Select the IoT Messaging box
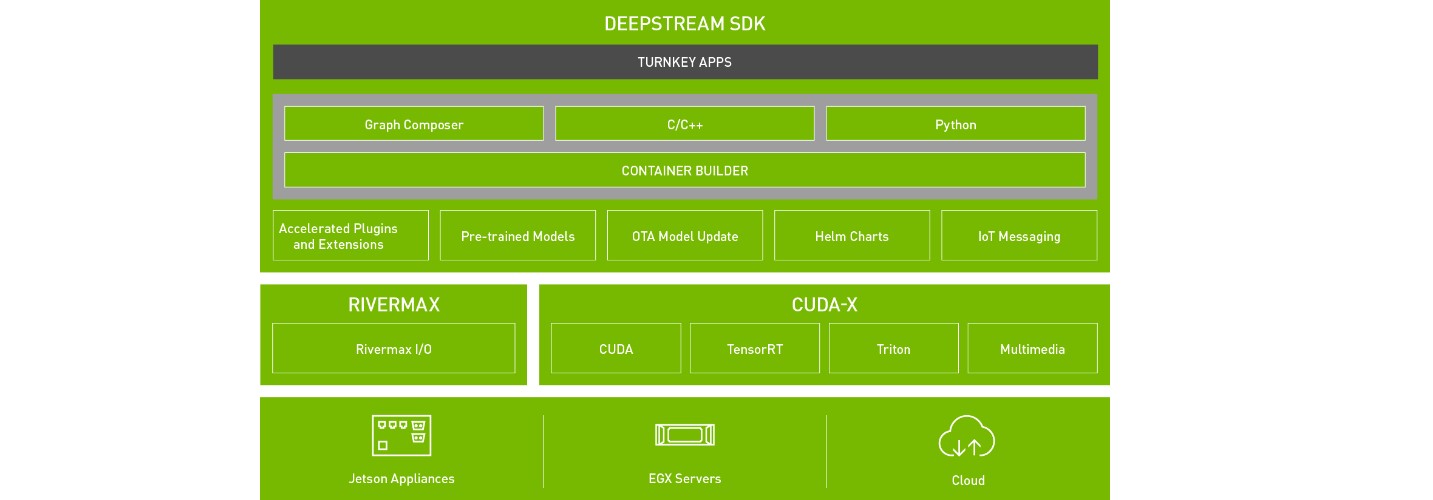Image resolution: width=1433 pixels, height=500 pixels. pyautogui.click(x=1019, y=236)
